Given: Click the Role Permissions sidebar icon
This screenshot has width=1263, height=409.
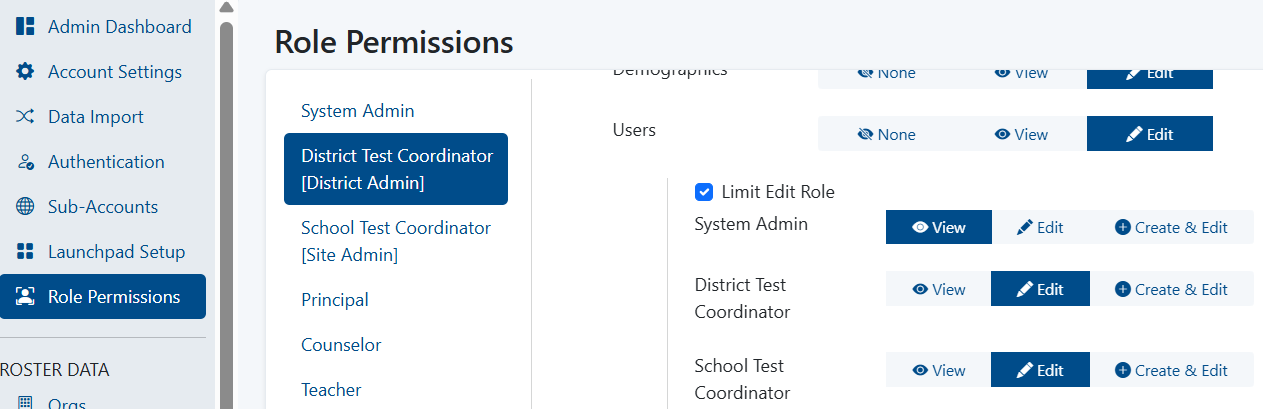Looking at the screenshot, I should (25, 297).
